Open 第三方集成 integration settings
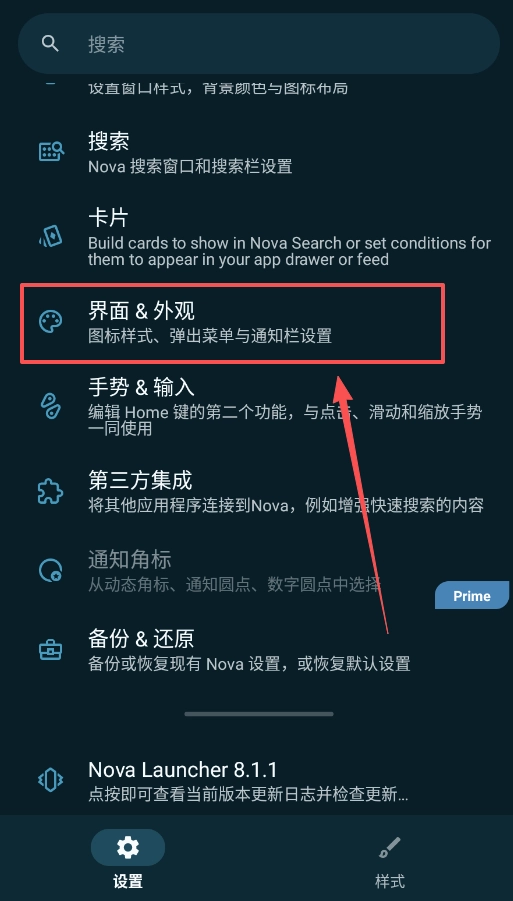513x901 pixels. click(x=256, y=492)
